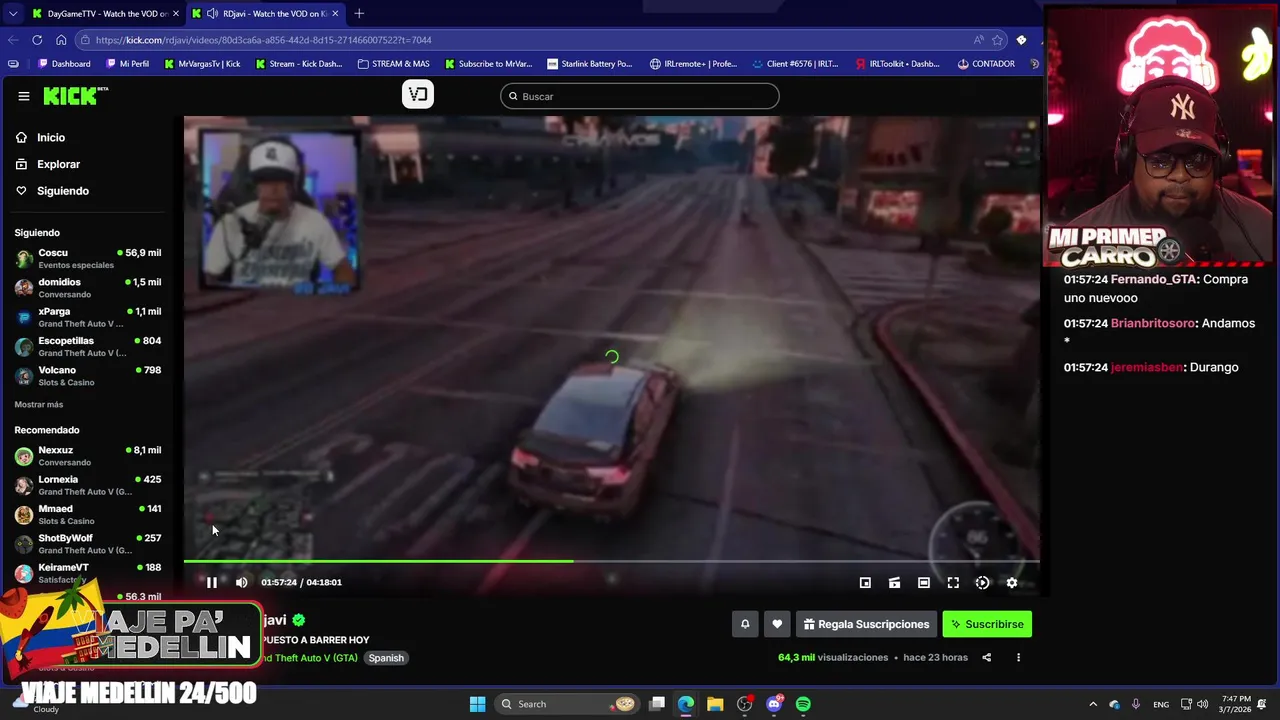This screenshot has height=720, width=1280.
Task: Open Task View on taskbar
Action: (657, 704)
